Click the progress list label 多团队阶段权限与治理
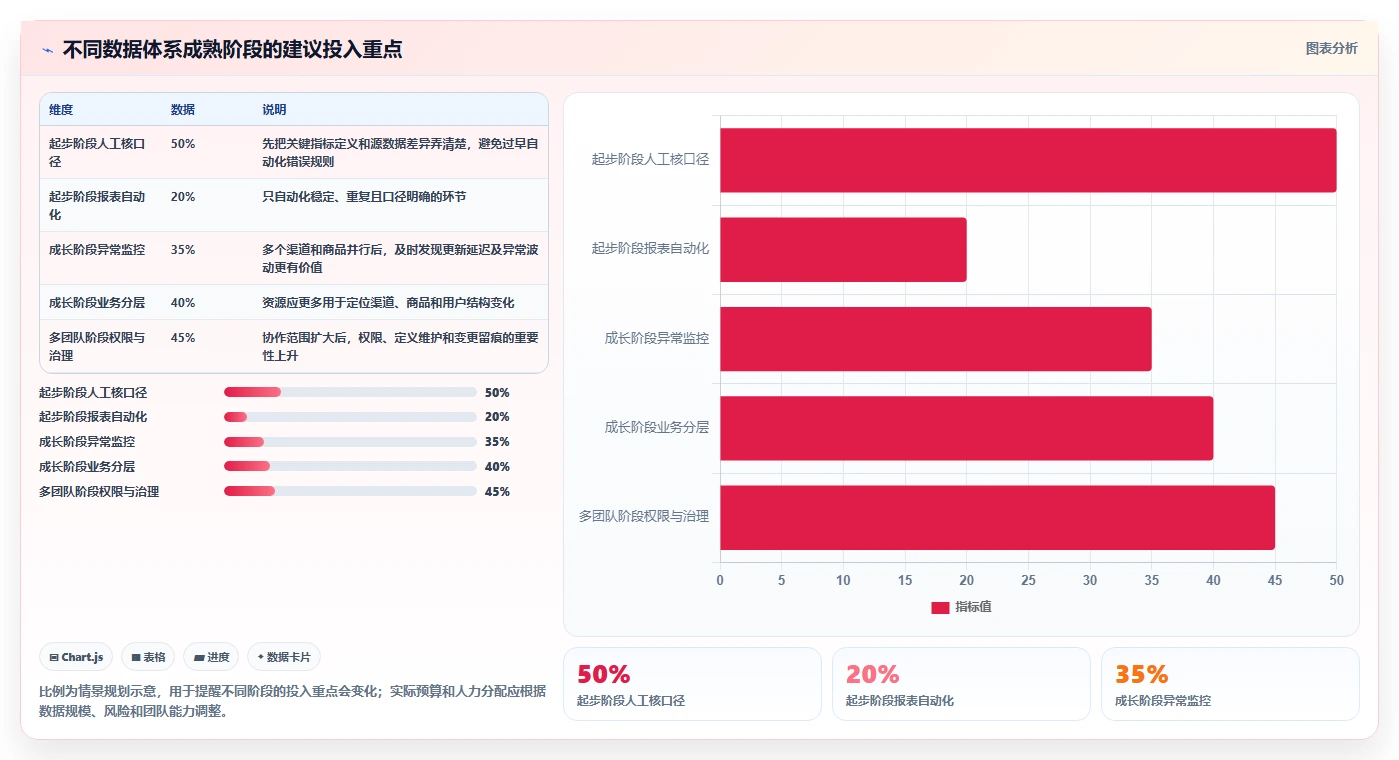This screenshot has height=760, width=1399. [99, 492]
